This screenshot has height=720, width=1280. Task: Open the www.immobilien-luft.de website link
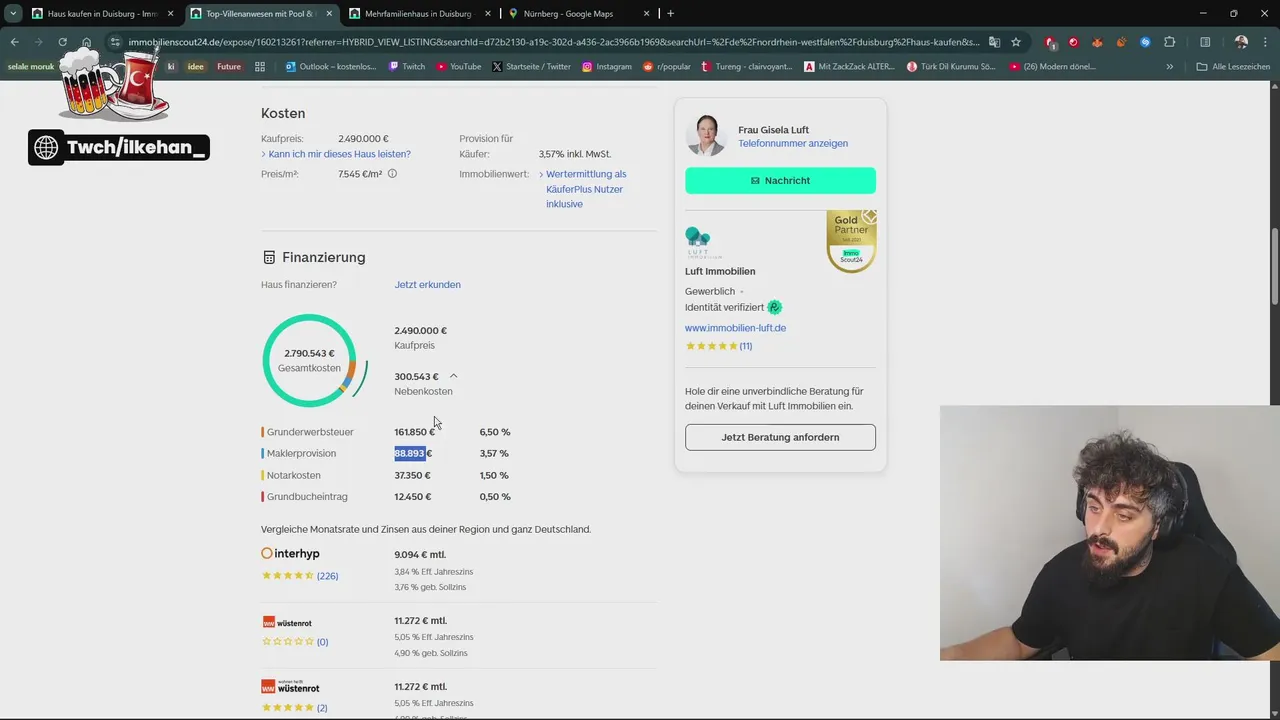[x=735, y=328]
